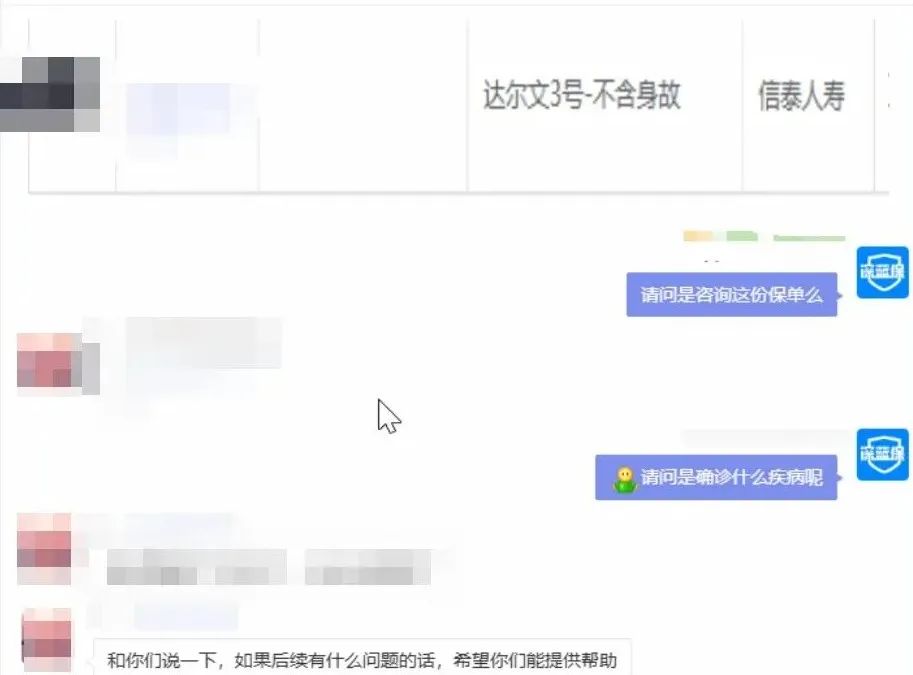The height and width of the screenshot is (675, 913).
Task: Select the message bubble 请问是咨询这份保单么
Action: coord(732,295)
